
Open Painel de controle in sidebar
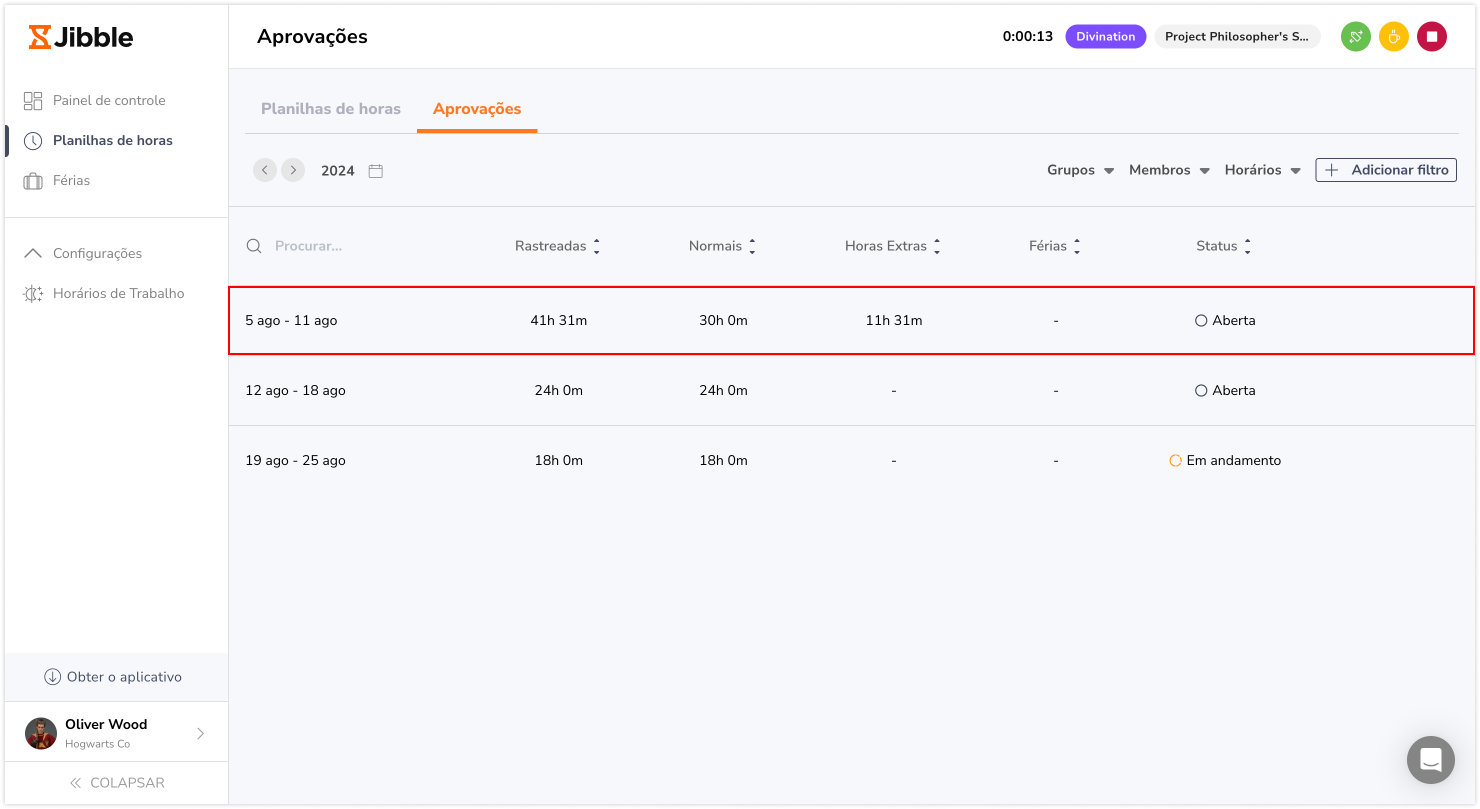click(109, 100)
